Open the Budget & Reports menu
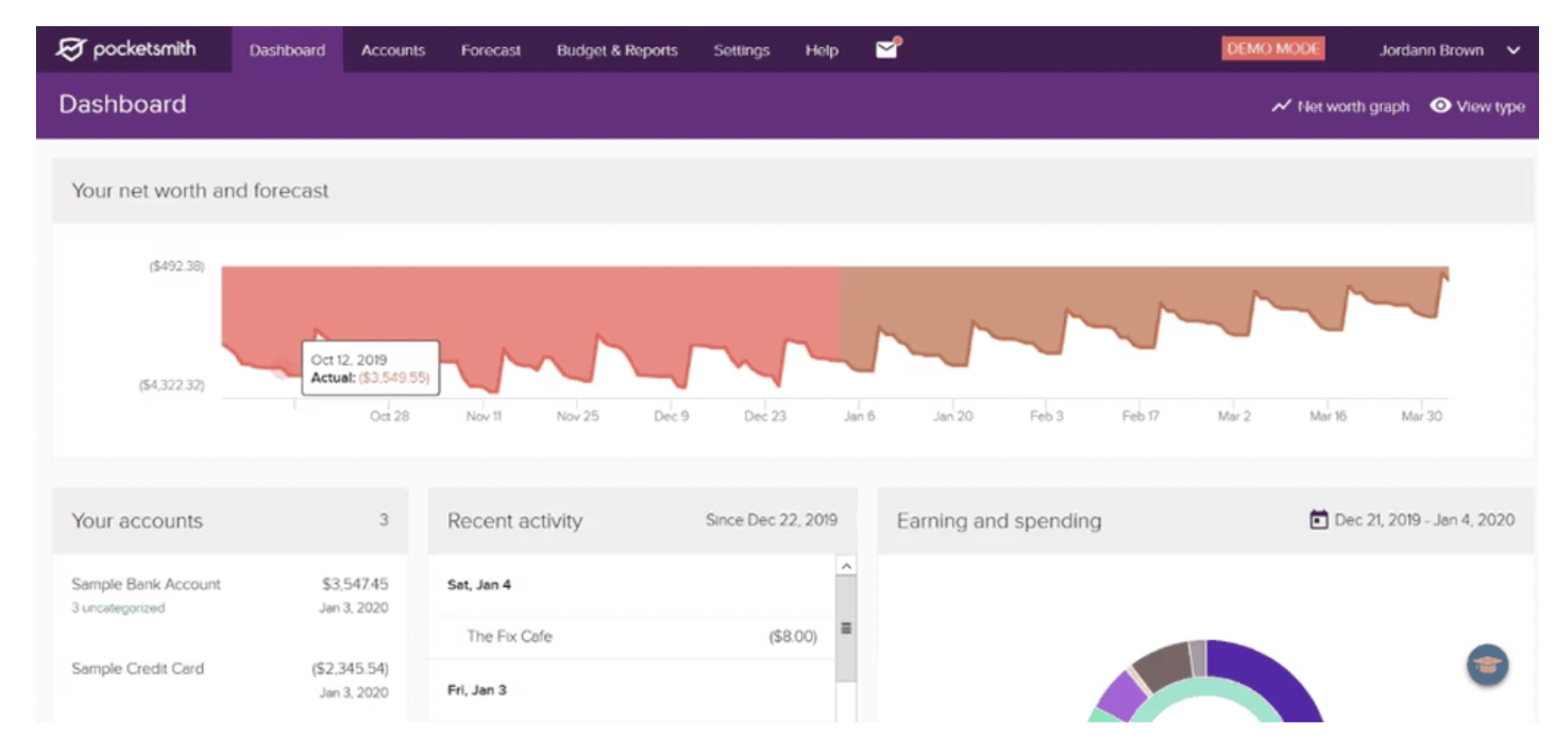The image size is (1568, 744). 617,51
